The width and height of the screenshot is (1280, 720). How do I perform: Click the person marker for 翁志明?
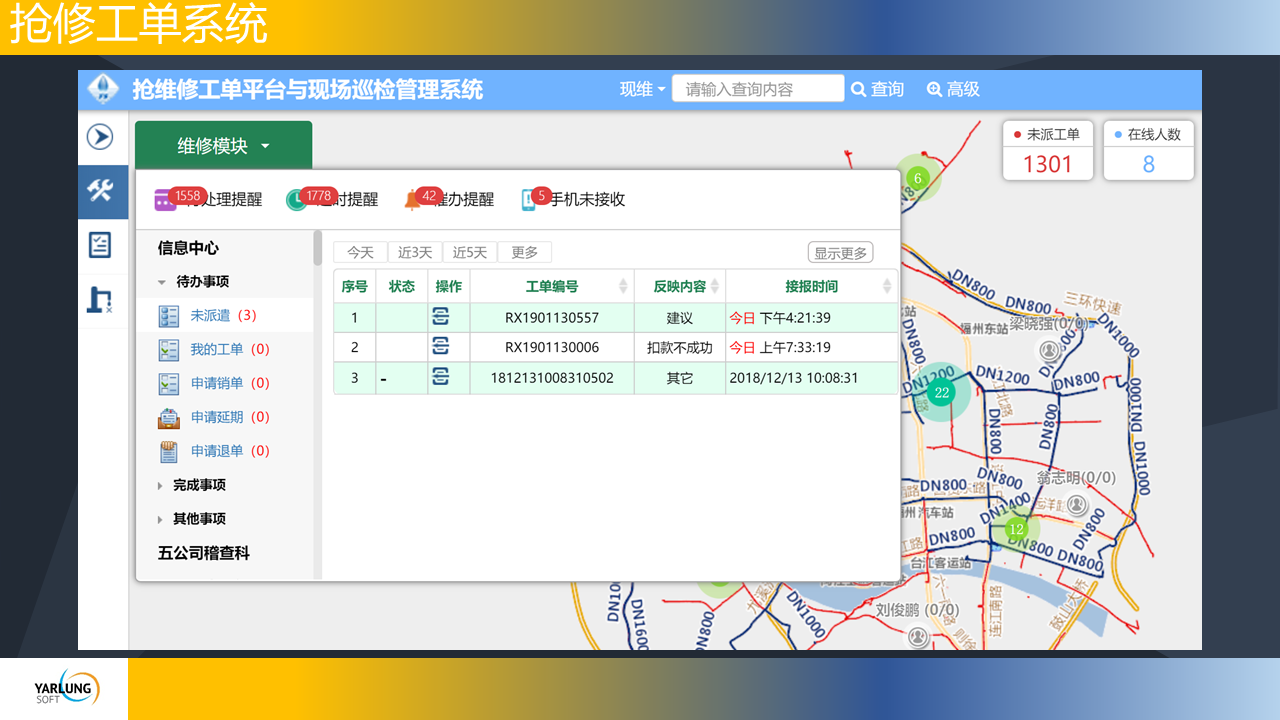pos(1077,505)
